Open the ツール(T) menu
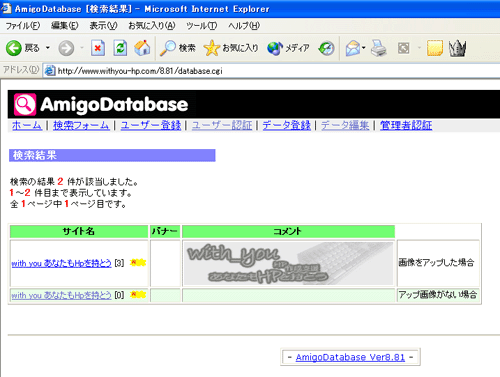Screen dimensions: 500x377 [201, 26]
